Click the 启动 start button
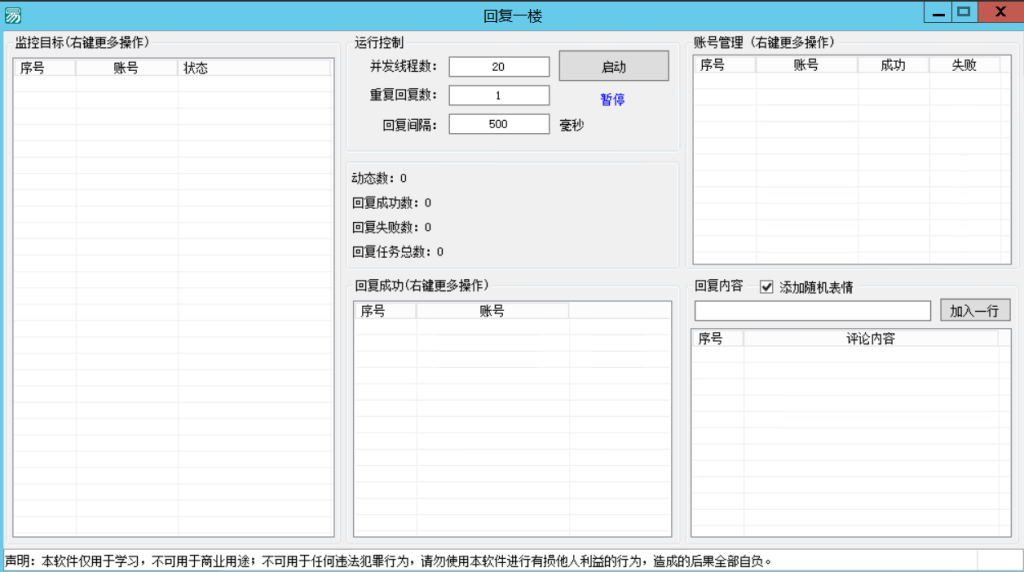Viewport: 1024px width, 572px height. 613,67
